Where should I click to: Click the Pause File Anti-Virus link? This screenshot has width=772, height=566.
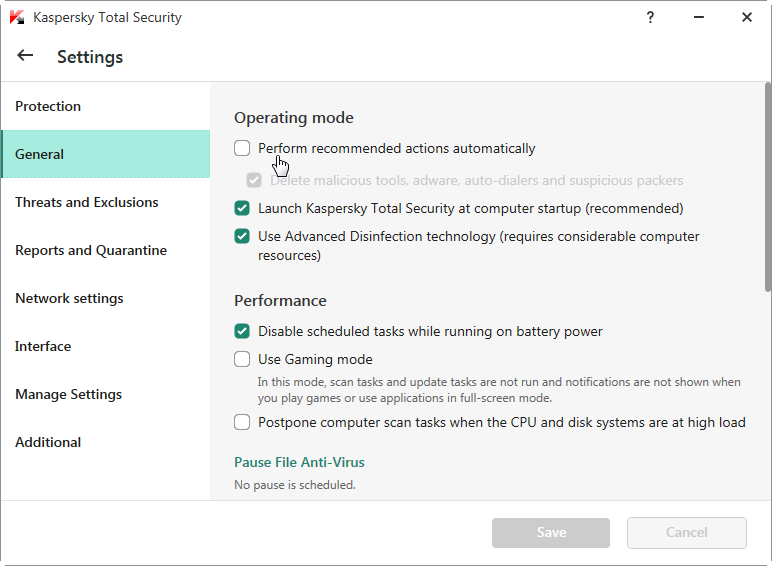pos(299,462)
